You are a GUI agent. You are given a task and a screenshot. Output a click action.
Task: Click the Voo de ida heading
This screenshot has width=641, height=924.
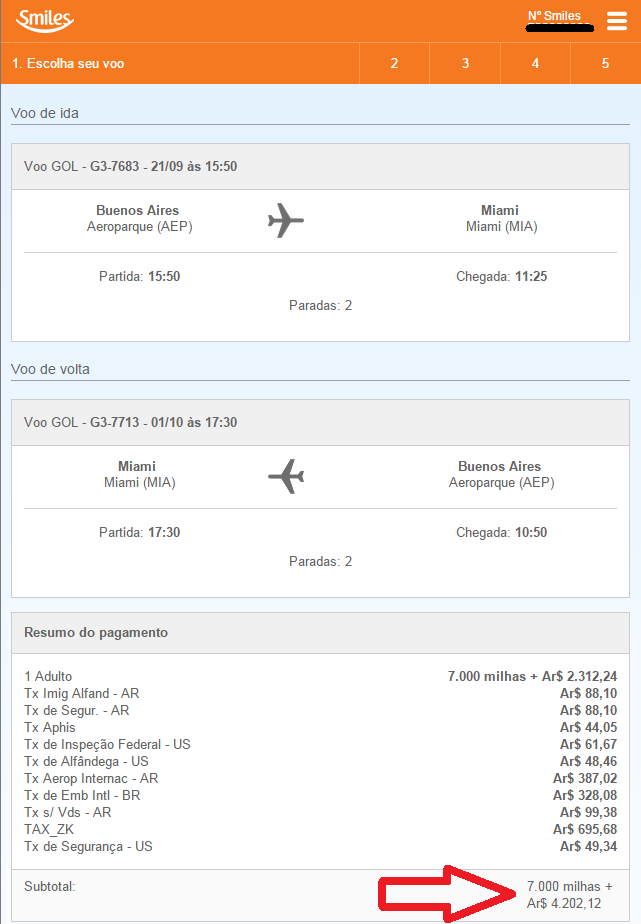45,113
